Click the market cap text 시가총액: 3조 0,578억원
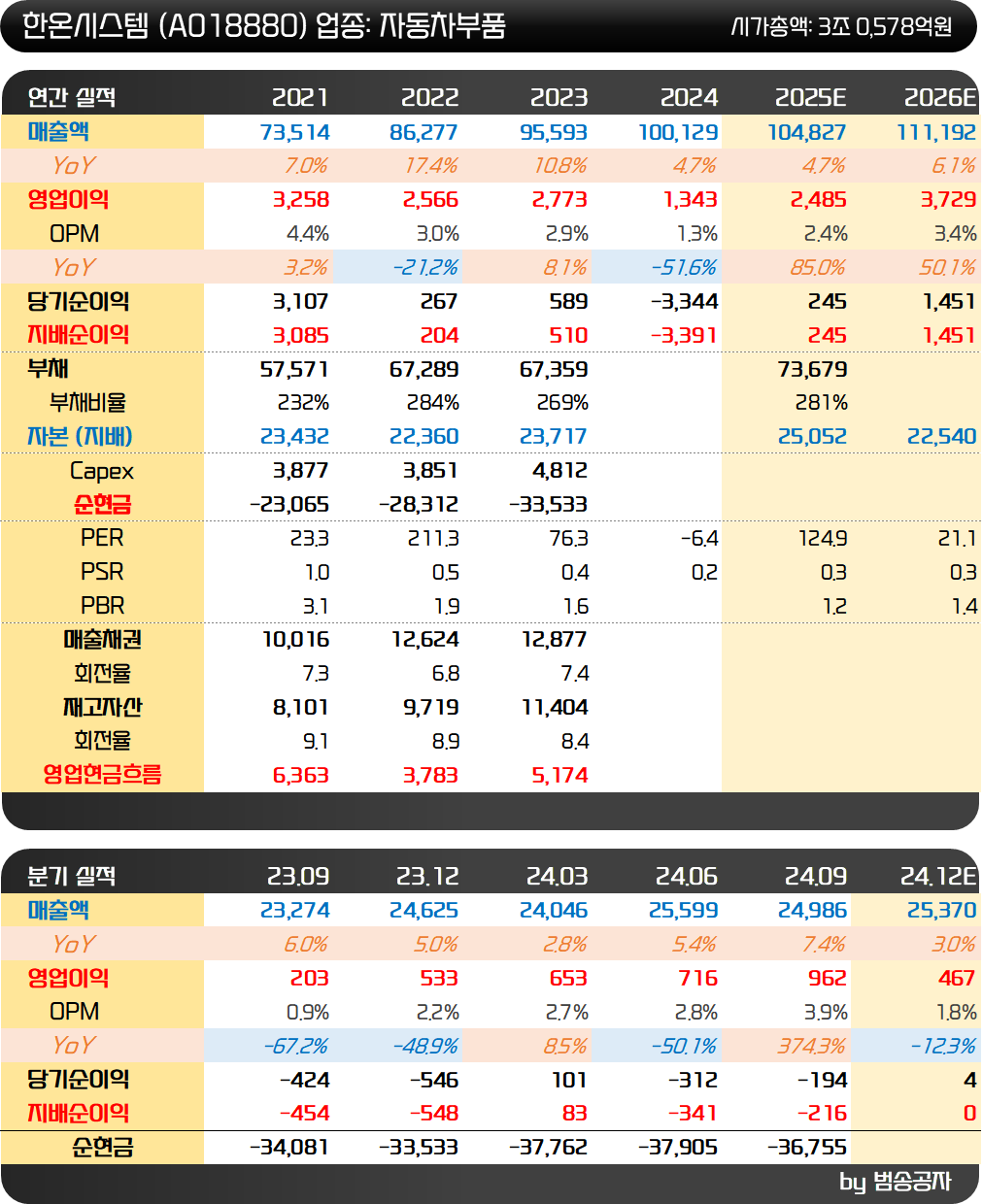The image size is (982, 1204). coord(841,26)
